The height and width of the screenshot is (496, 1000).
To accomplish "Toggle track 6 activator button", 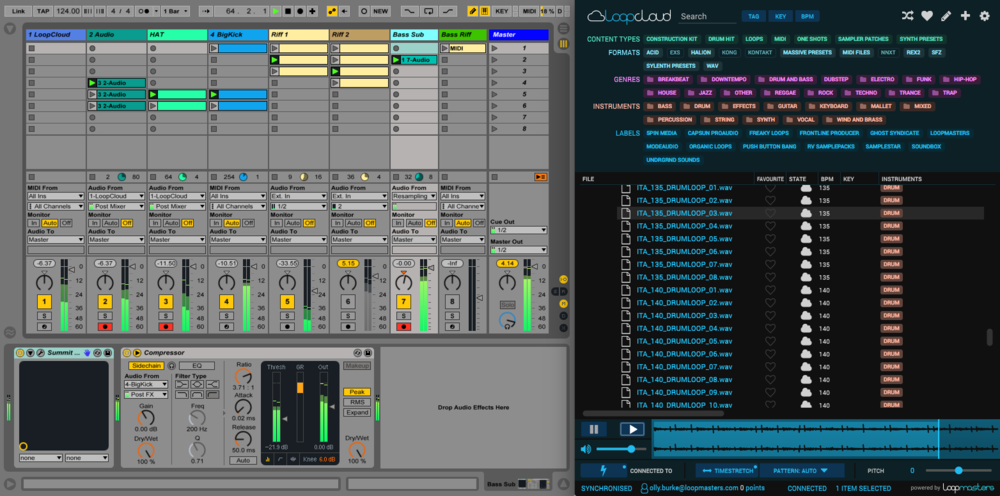I will click(x=348, y=302).
